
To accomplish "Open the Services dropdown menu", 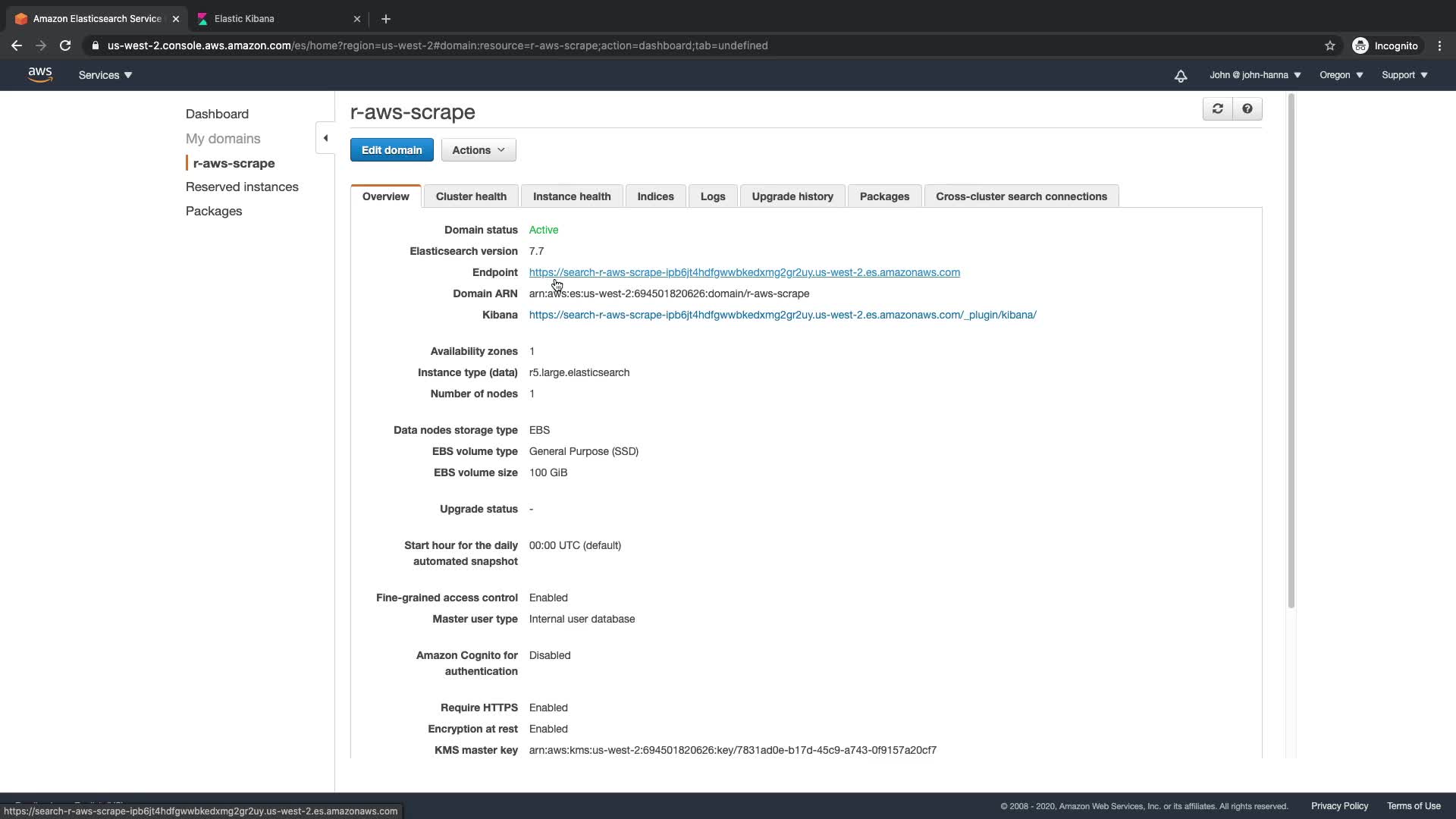I will (x=105, y=75).
